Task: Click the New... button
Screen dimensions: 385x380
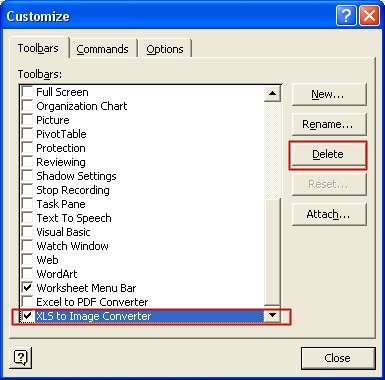Action: coord(328,95)
